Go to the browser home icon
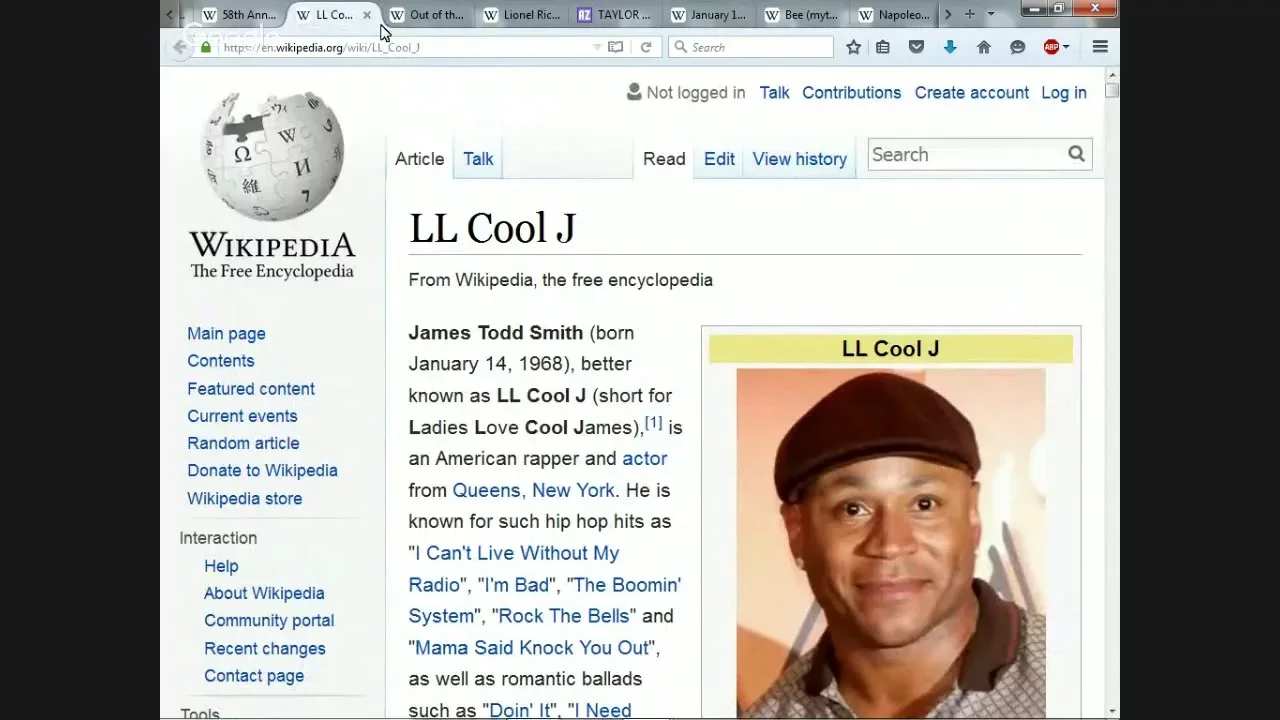 click(984, 47)
